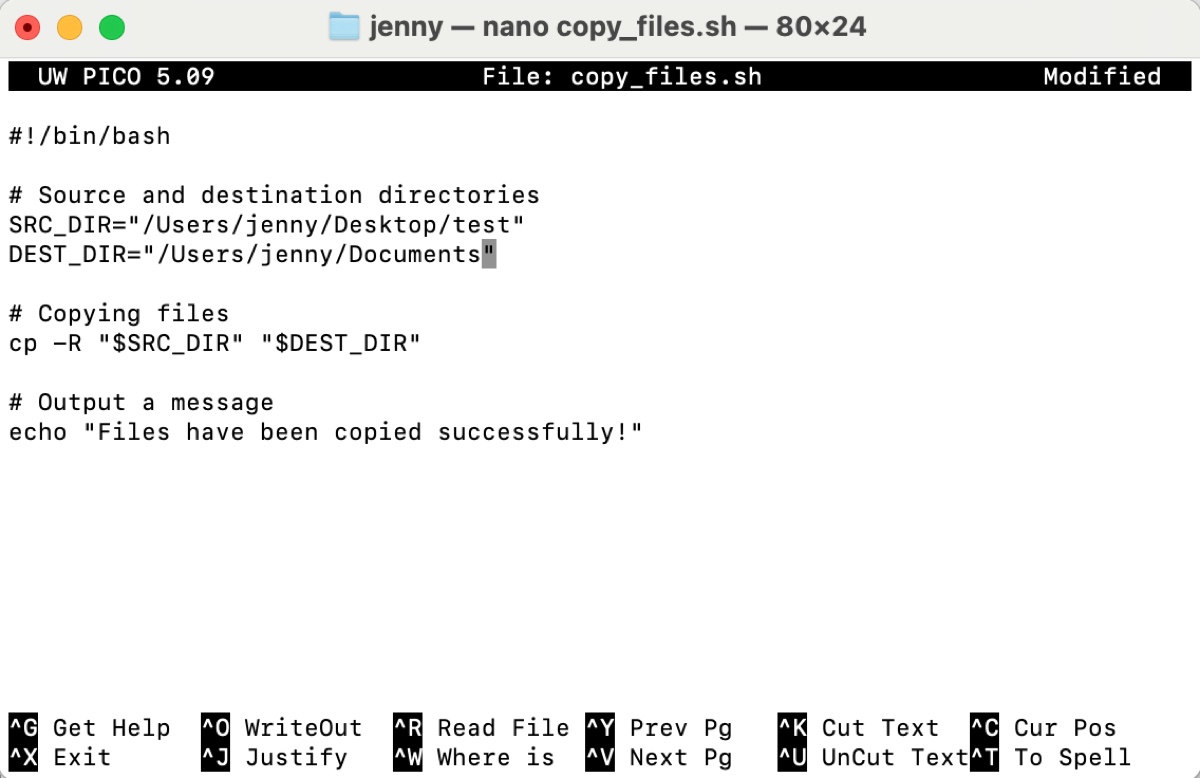1200x778 pixels.
Task: Click the highlighted cursor after Documents
Action: point(489,255)
